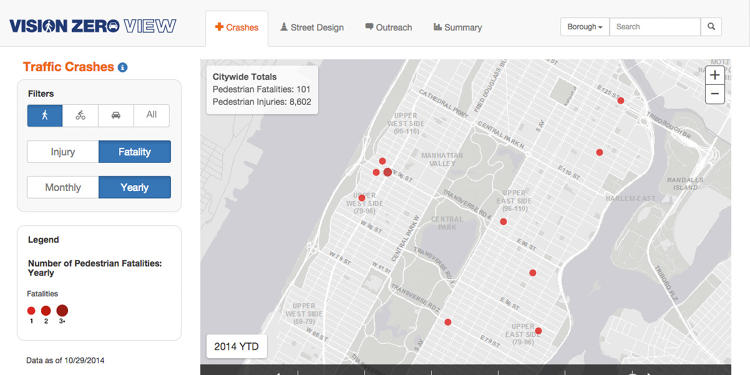750x375 pixels.
Task: Click the Manhattan Valley map label
Action: click(x=441, y=159)
